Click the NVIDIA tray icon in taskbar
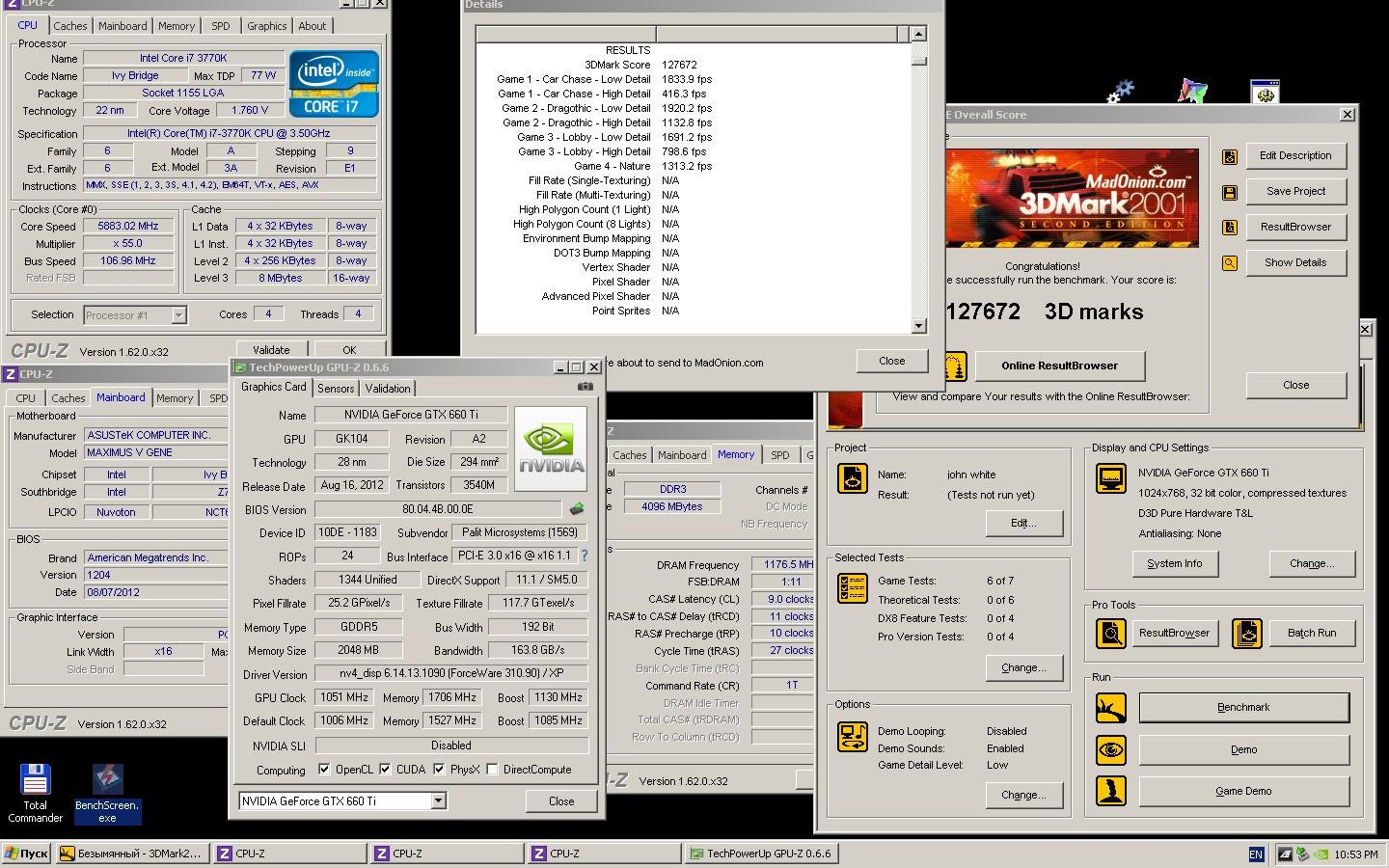Screen dimensions: 1389x868 coord(1320,854)
